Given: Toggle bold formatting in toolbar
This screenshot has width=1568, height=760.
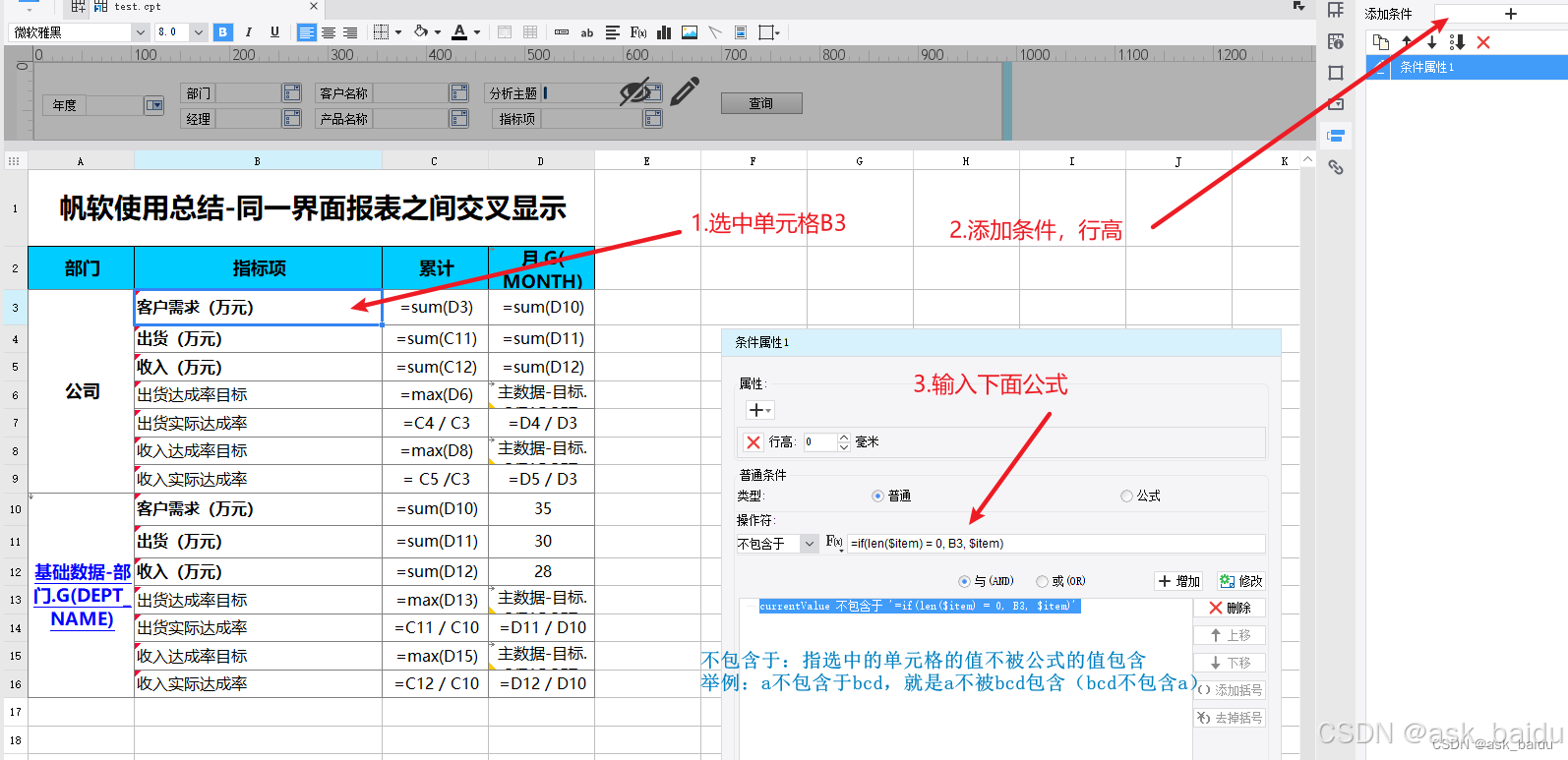Looking at the screenshot, I should tap(223, 32).
